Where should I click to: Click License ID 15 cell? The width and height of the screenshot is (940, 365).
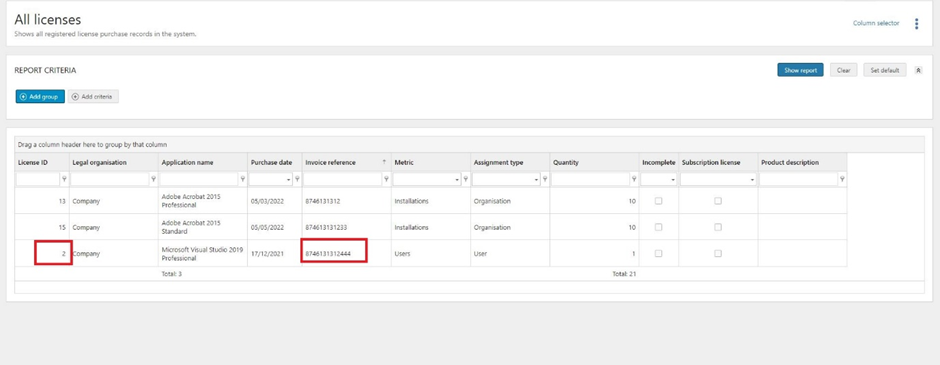click(42, 227)
